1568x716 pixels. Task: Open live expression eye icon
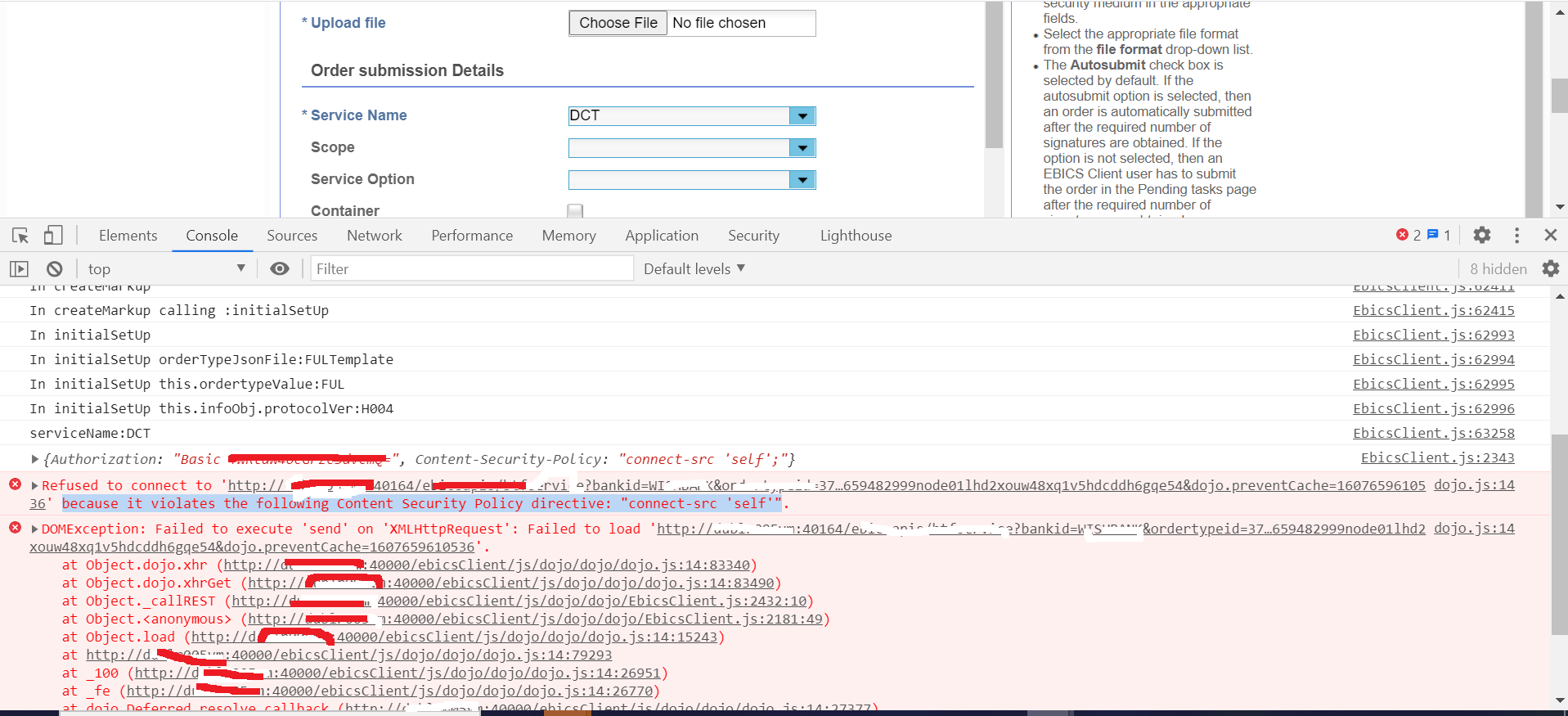pyautogui.click(x=280, y=268)
